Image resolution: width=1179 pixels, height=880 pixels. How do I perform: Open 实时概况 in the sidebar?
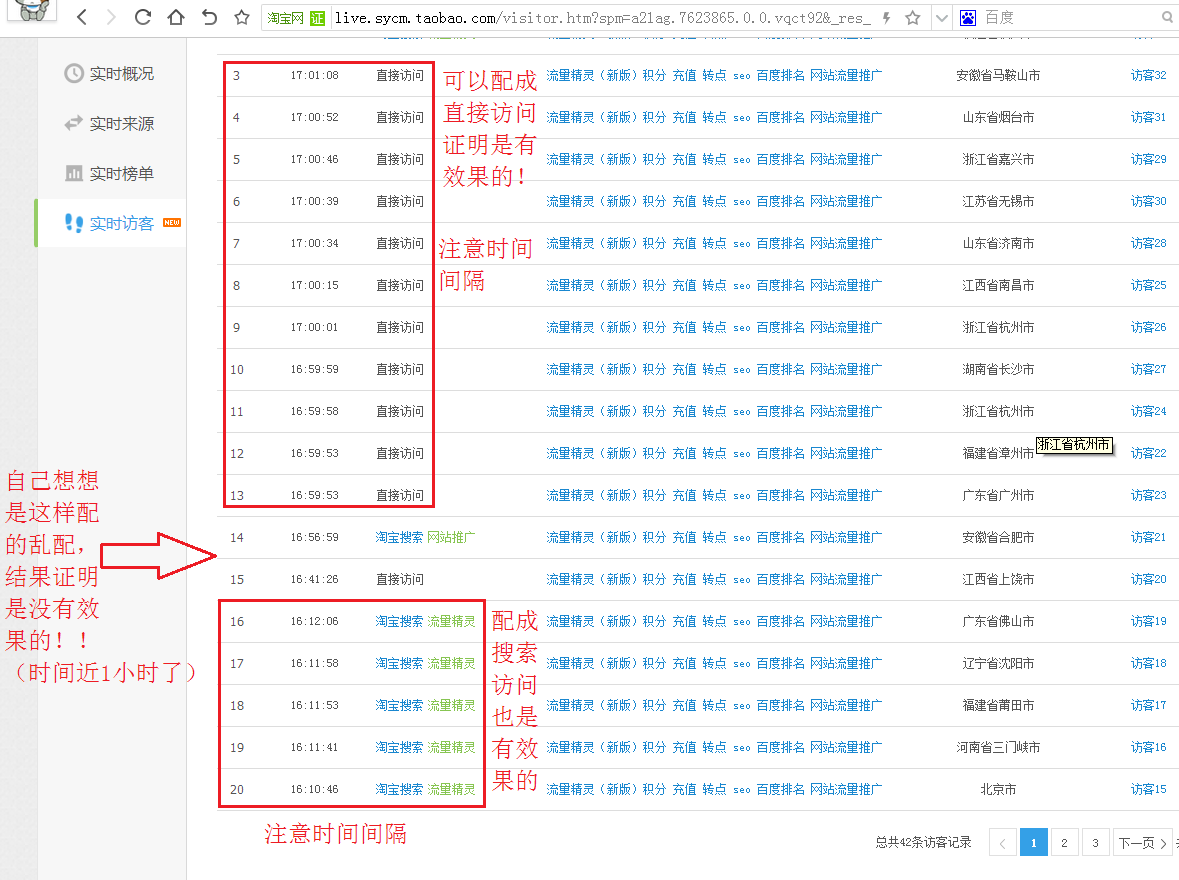tap(110, 74)
